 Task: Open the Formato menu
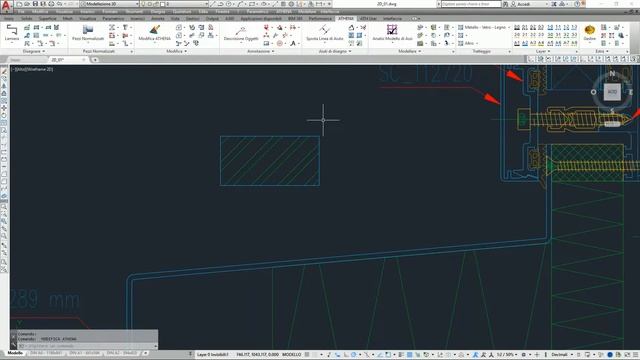tap(110, 11)
